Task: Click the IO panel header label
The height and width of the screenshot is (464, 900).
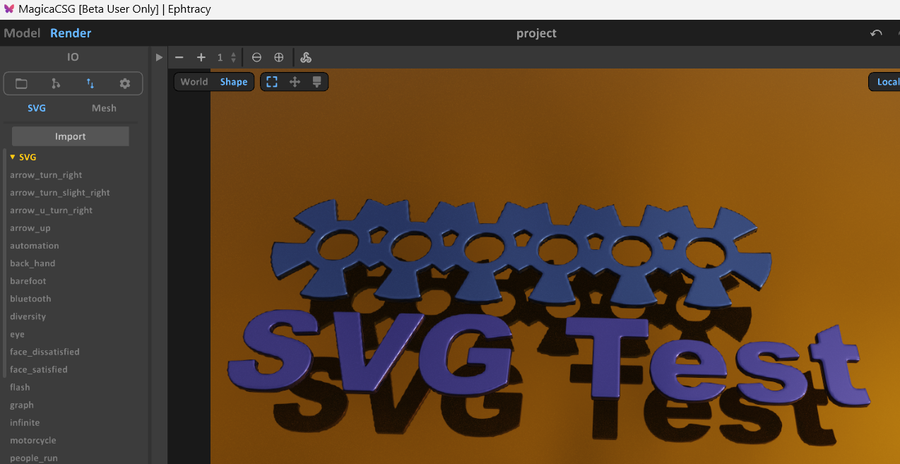Action: (x=73, y=57)
